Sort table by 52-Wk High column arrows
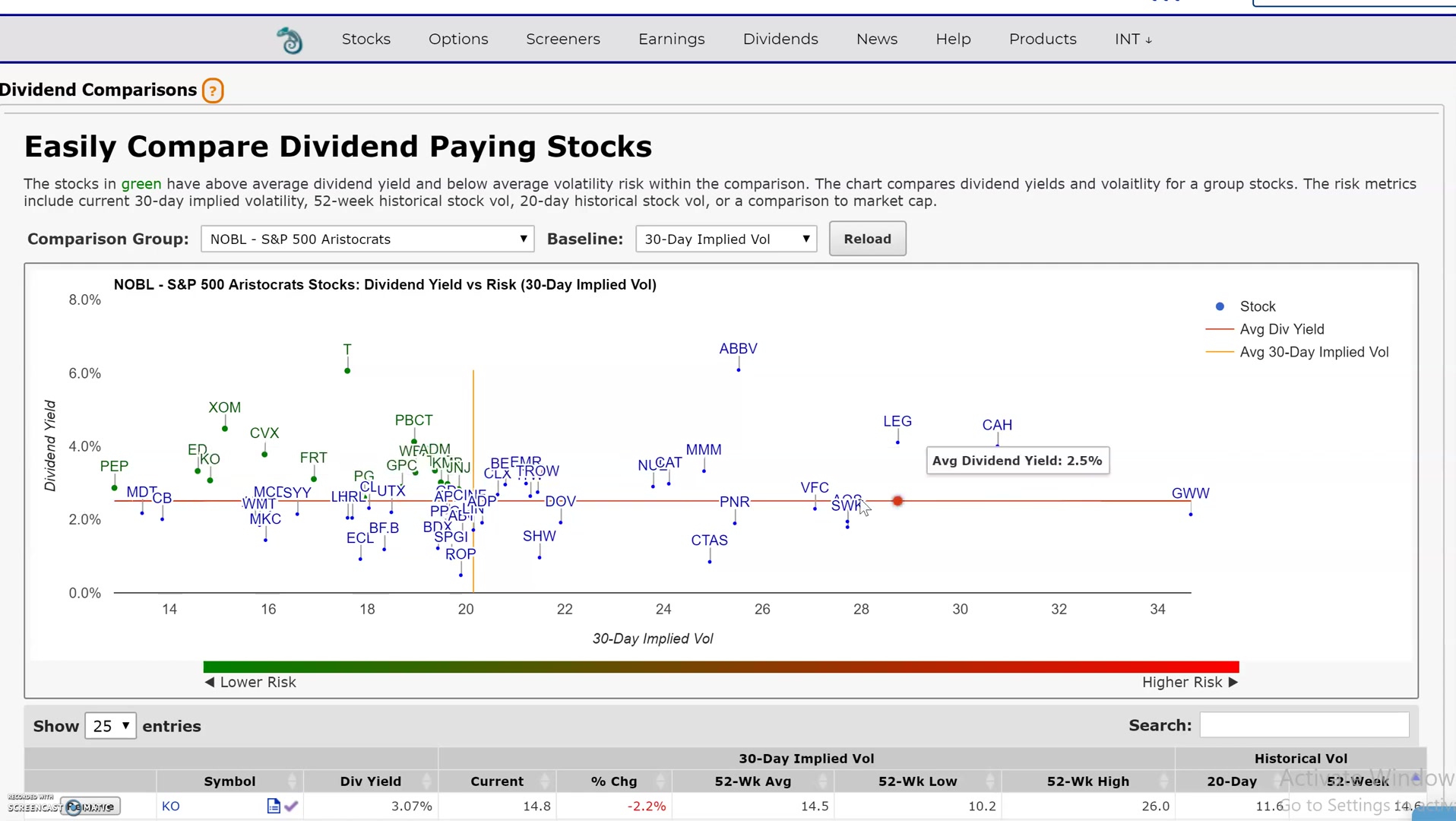The height and width of the screenshot is (821, 1456). tap(1163, 781)
